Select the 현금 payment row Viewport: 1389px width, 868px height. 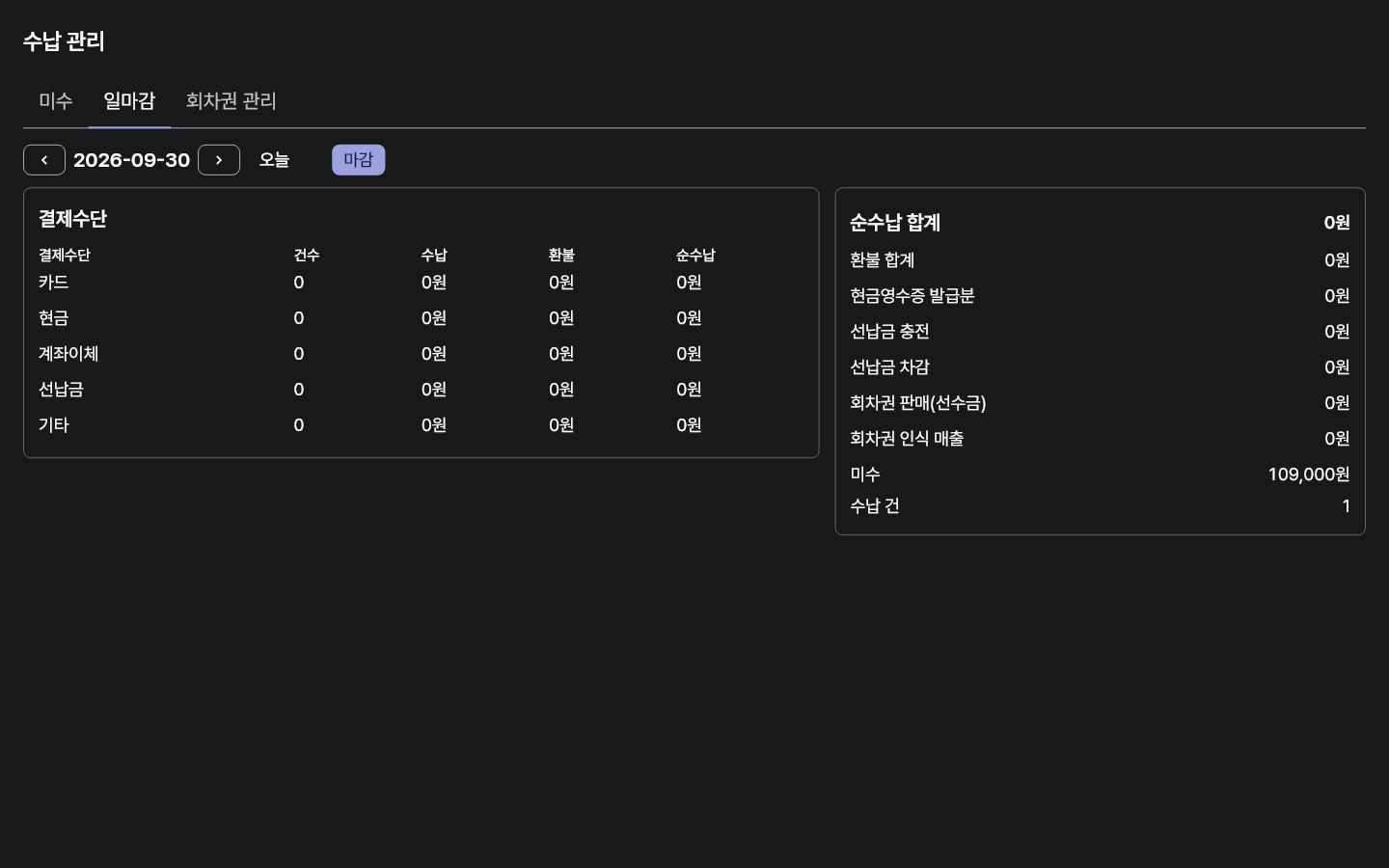coord(421,318)
